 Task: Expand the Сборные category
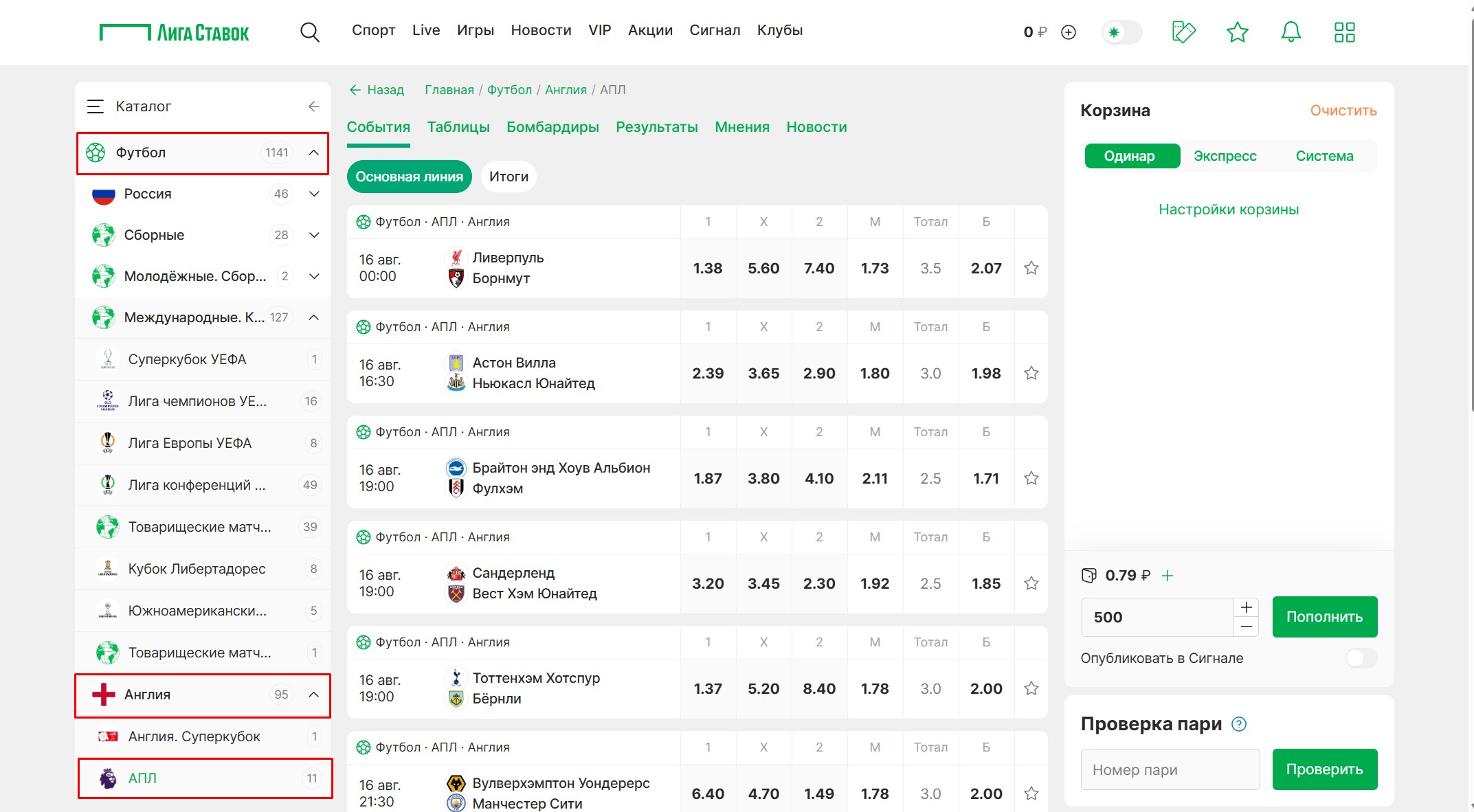pos(314,235)
